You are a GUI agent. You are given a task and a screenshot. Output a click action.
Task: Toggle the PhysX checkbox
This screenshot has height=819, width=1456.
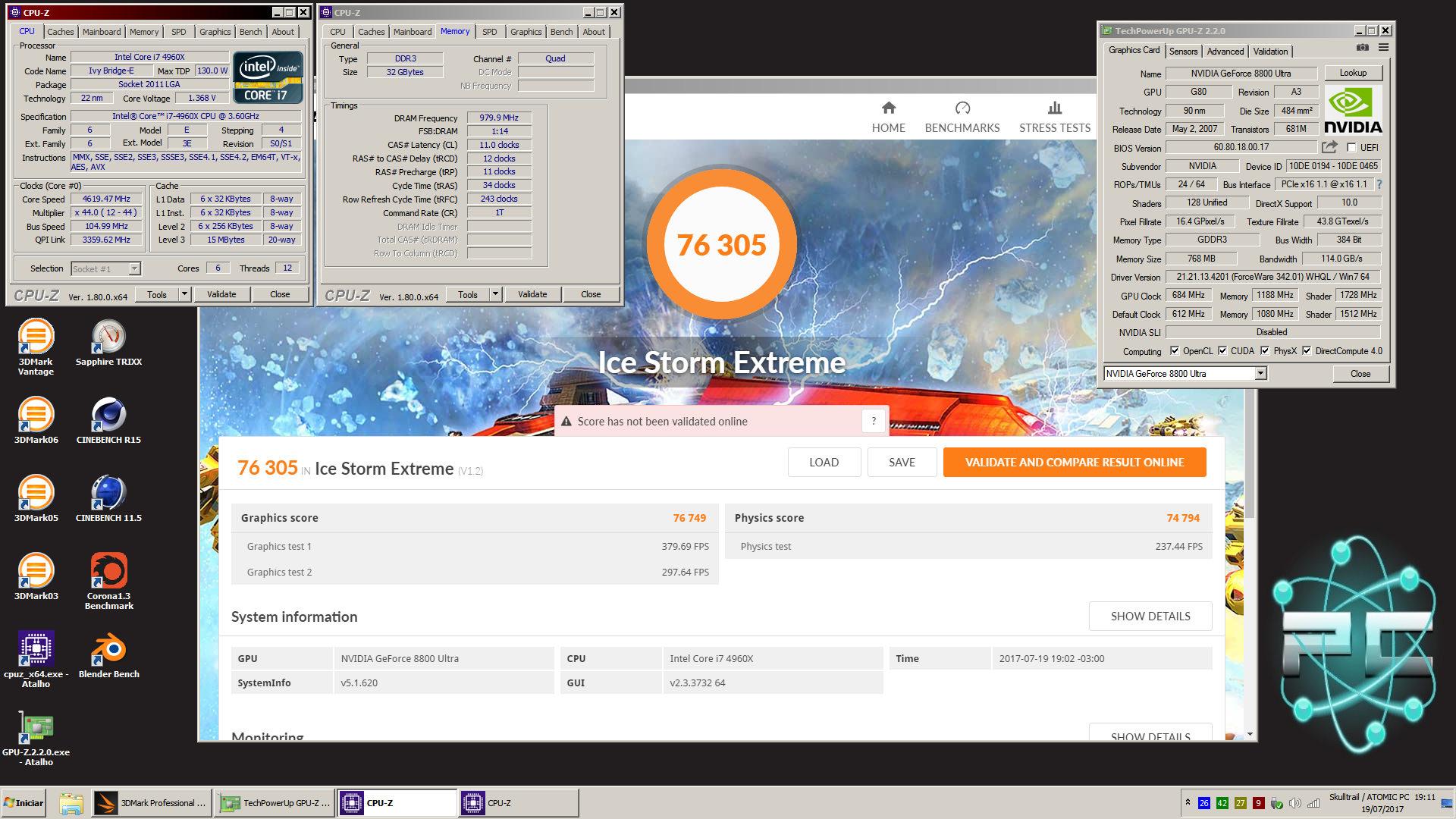coord(1265,350)
